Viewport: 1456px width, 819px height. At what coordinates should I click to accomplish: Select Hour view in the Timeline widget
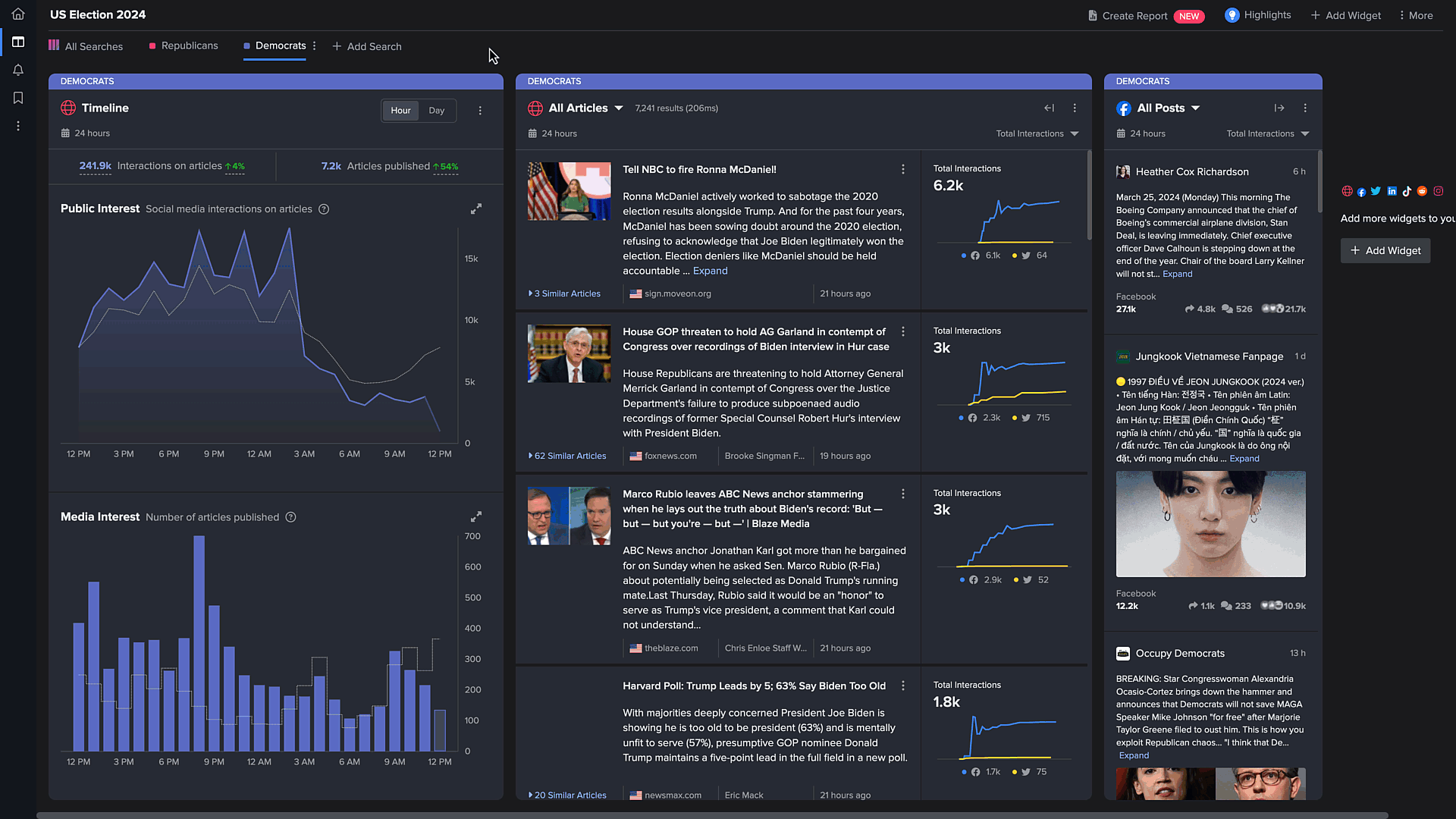[x=400, y=110]
